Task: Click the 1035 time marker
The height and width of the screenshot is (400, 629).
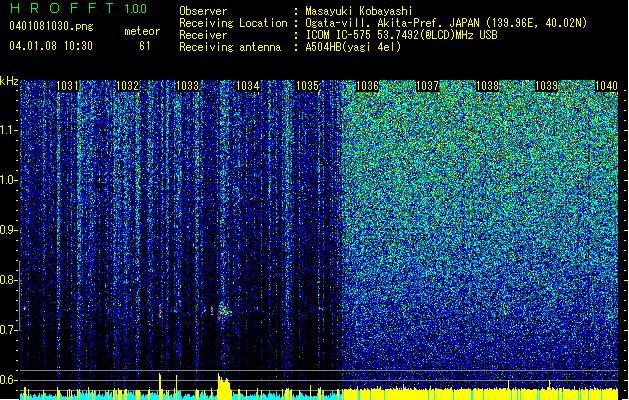Action: click(x=307, y=86)
